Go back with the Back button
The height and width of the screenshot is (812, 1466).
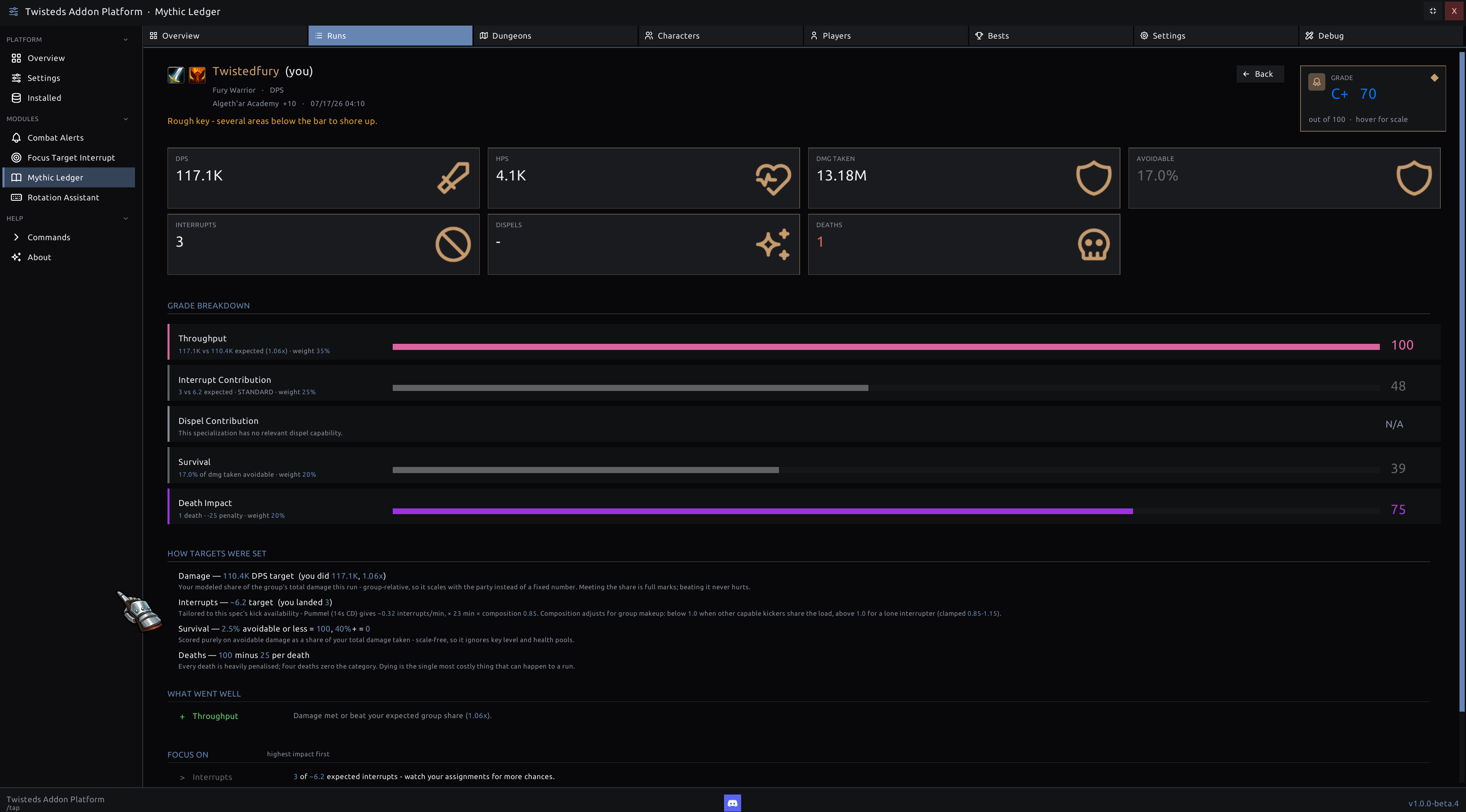click(x=1259, y=74)
